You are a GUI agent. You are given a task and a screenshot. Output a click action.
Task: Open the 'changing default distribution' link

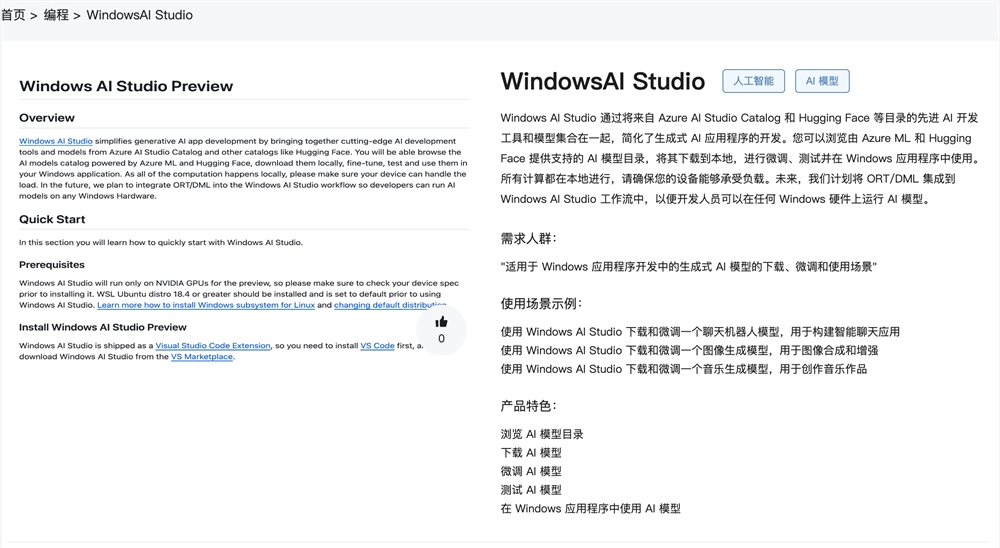coord(390,305)
